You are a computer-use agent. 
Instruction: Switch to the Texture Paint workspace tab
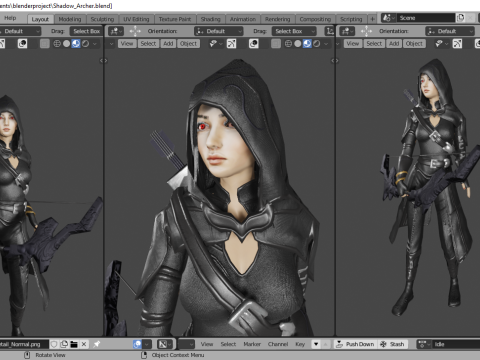(x=175, y=19)
